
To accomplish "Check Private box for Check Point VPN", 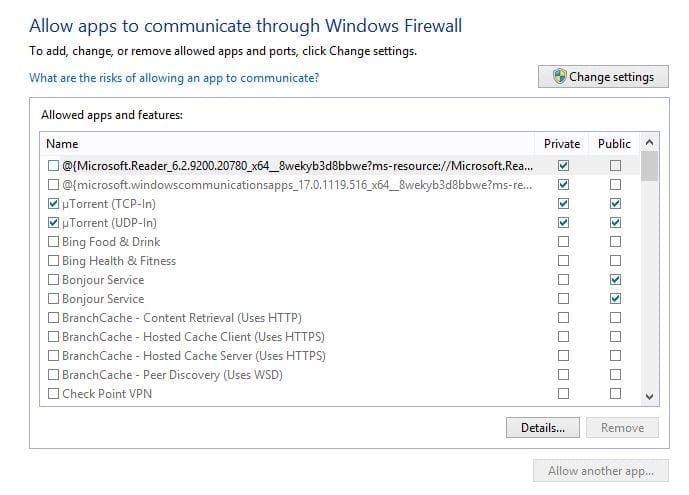I will [x=564, y=394].
